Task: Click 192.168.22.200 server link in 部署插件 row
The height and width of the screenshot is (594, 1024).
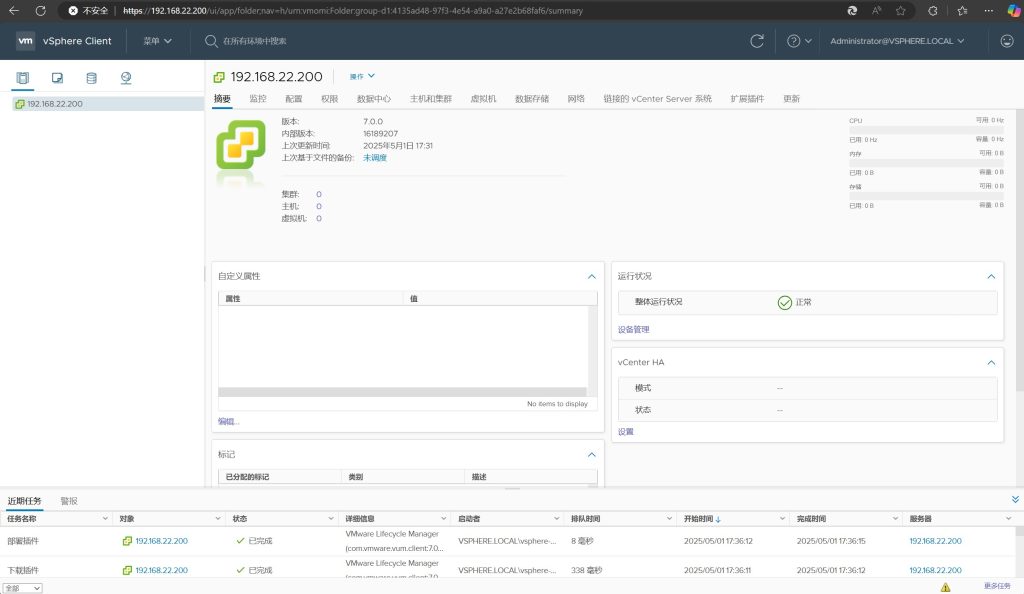Action: pos(935,541)
